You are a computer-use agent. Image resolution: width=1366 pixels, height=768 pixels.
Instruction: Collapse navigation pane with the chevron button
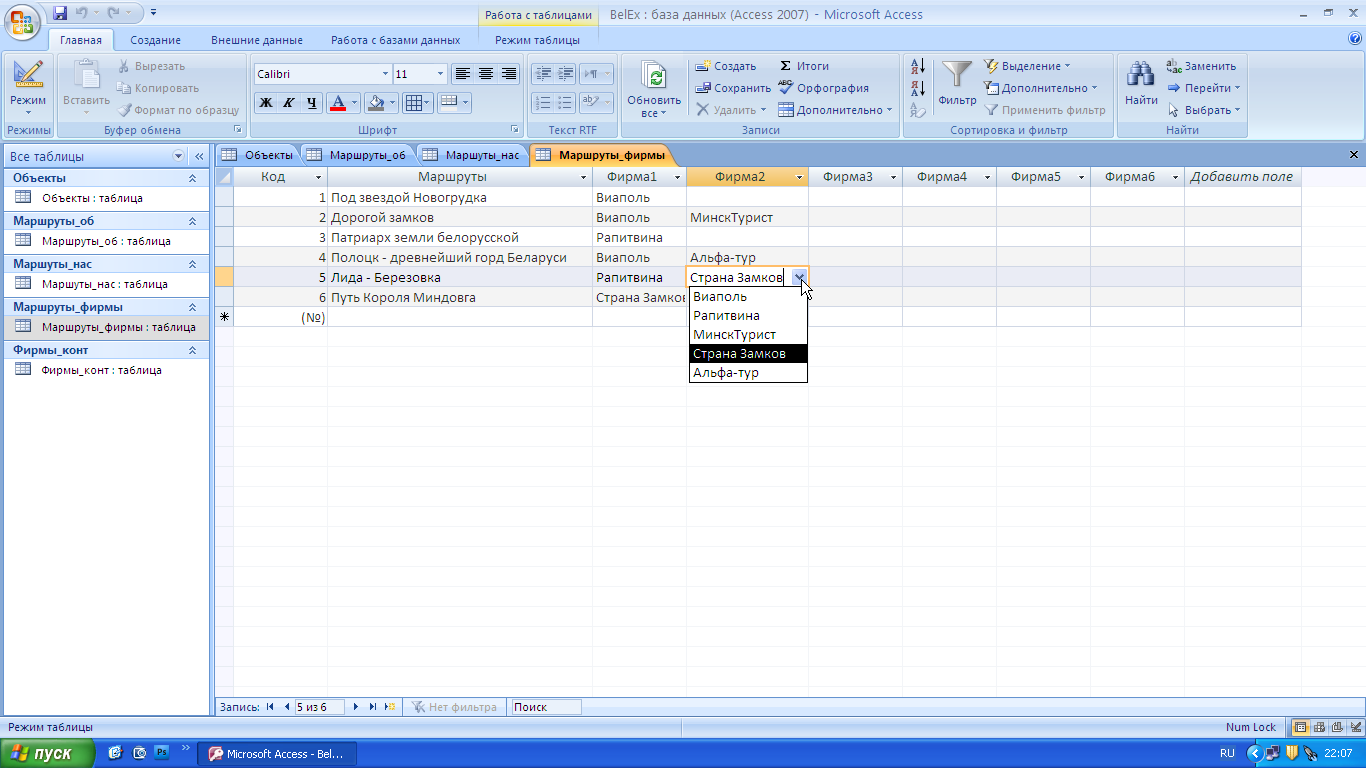tap(199, 156)
